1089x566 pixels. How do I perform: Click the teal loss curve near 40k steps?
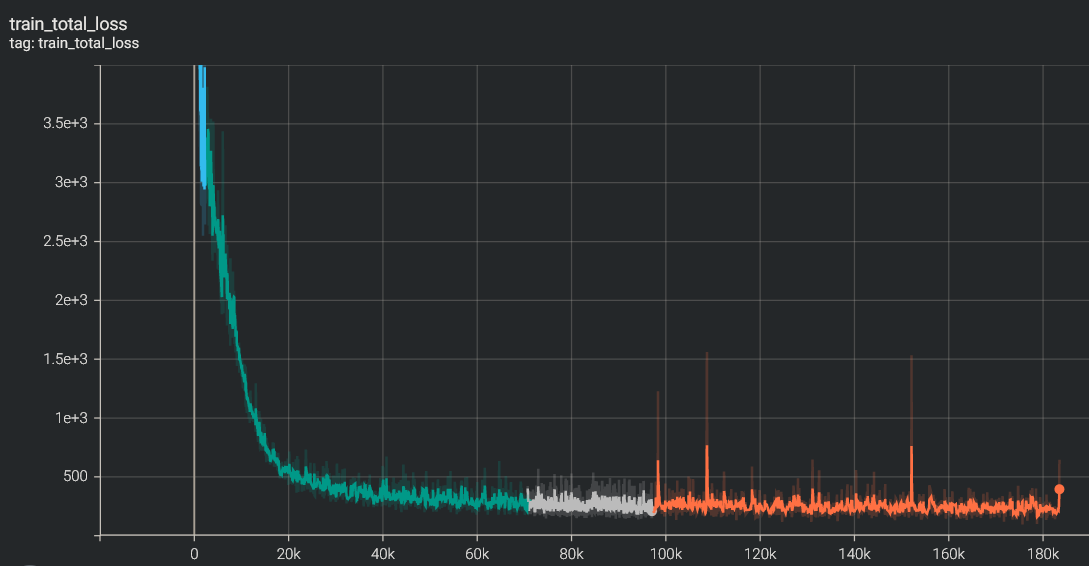tap(383, 493)
